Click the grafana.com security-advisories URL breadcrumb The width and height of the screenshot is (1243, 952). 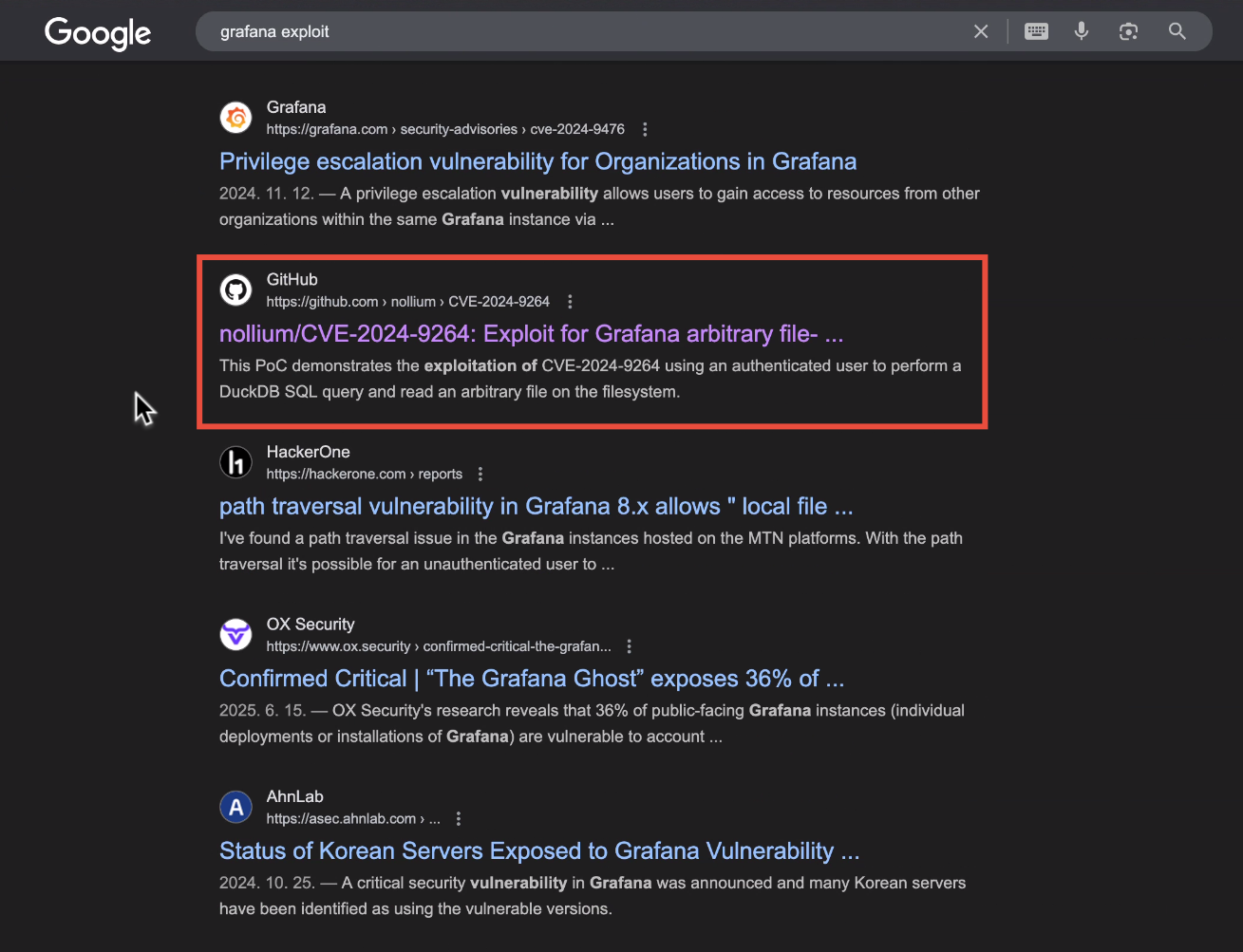tap(445, 129)
